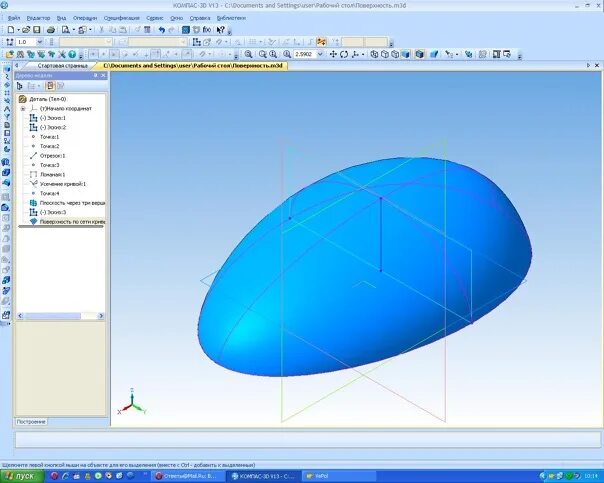Select the Поверхность.m3d document tab
Screen dimensions: 604x483
(193, 66)
